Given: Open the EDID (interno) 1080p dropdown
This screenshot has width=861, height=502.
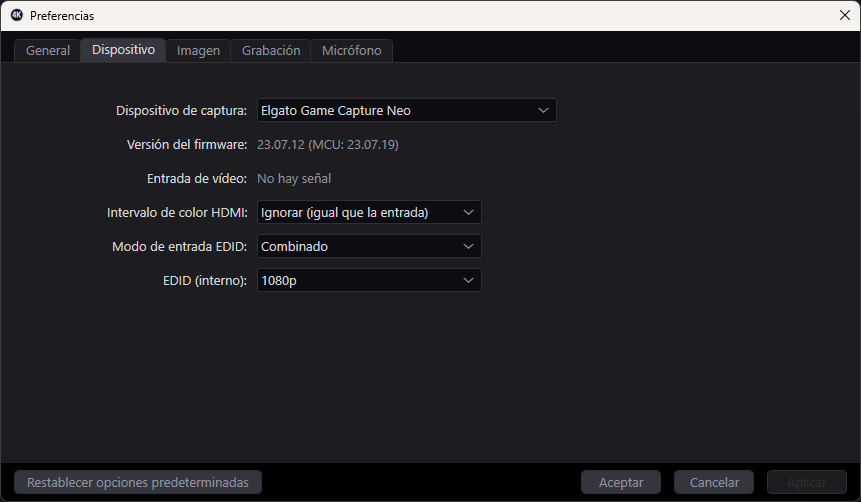Looking at the screenshot, I should [x=369, y=280].
